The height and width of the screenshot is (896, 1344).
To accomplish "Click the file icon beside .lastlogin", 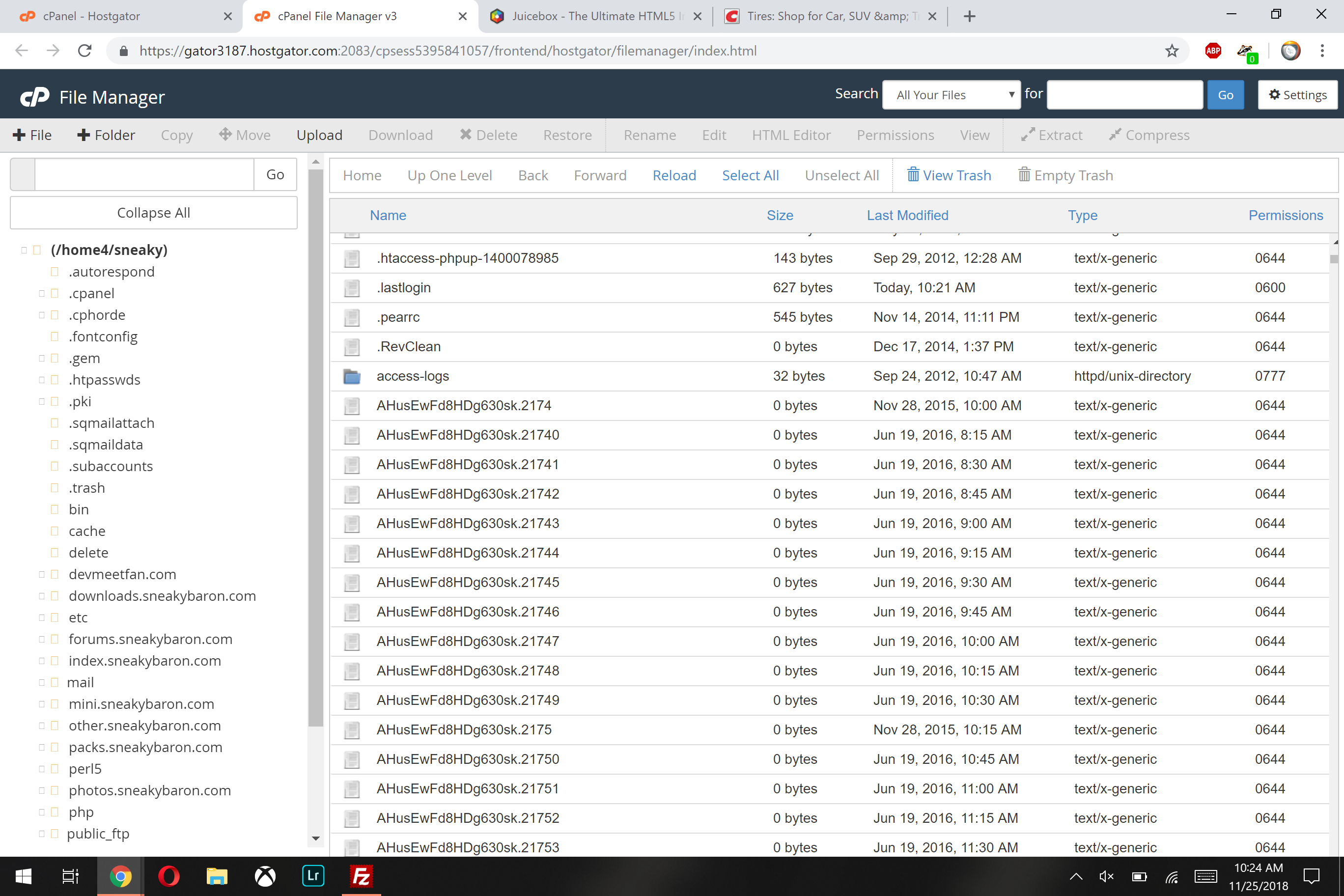I will [x=352, y=288].
